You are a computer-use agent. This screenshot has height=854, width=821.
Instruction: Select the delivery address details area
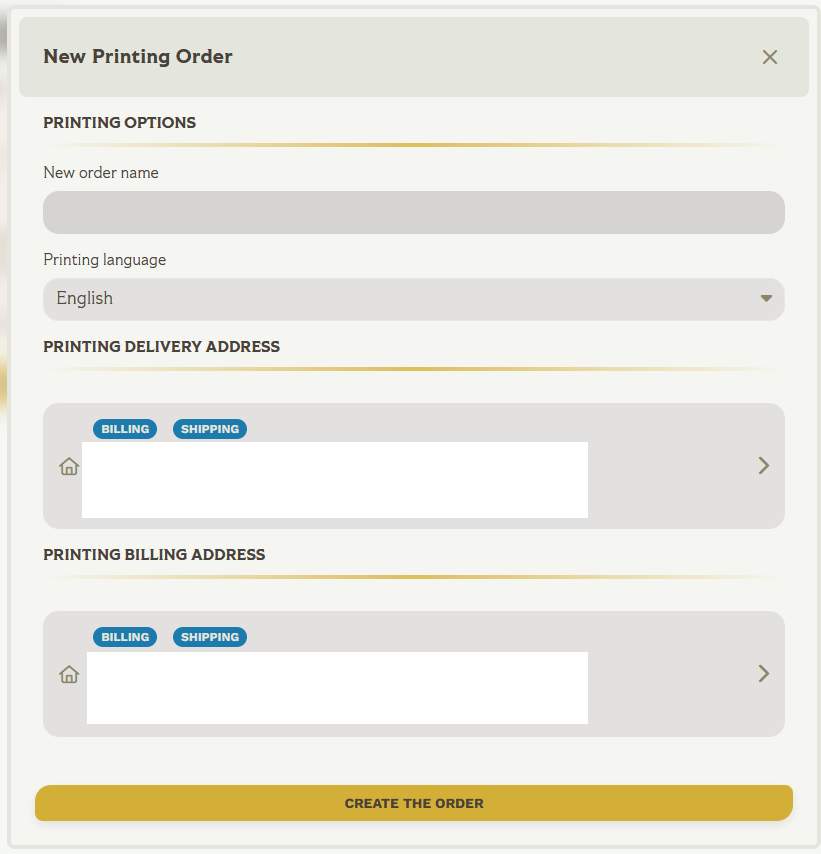335,480
